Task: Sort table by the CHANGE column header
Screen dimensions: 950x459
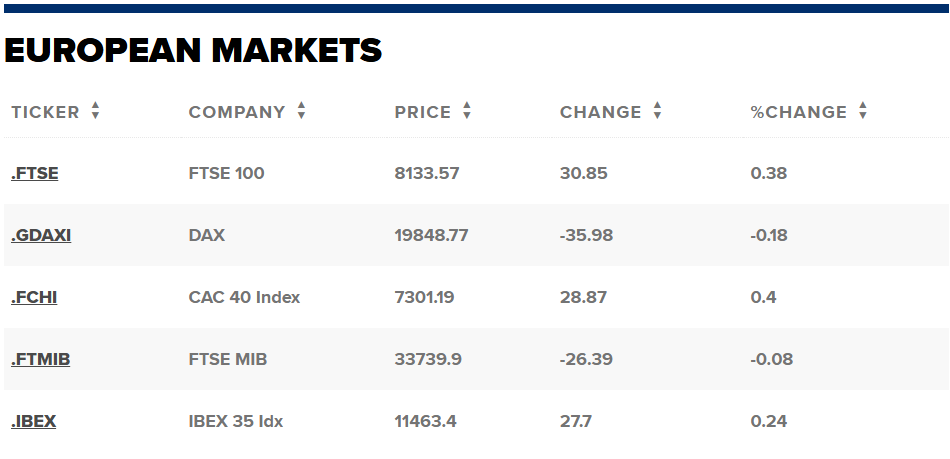Action: (600, 112)
